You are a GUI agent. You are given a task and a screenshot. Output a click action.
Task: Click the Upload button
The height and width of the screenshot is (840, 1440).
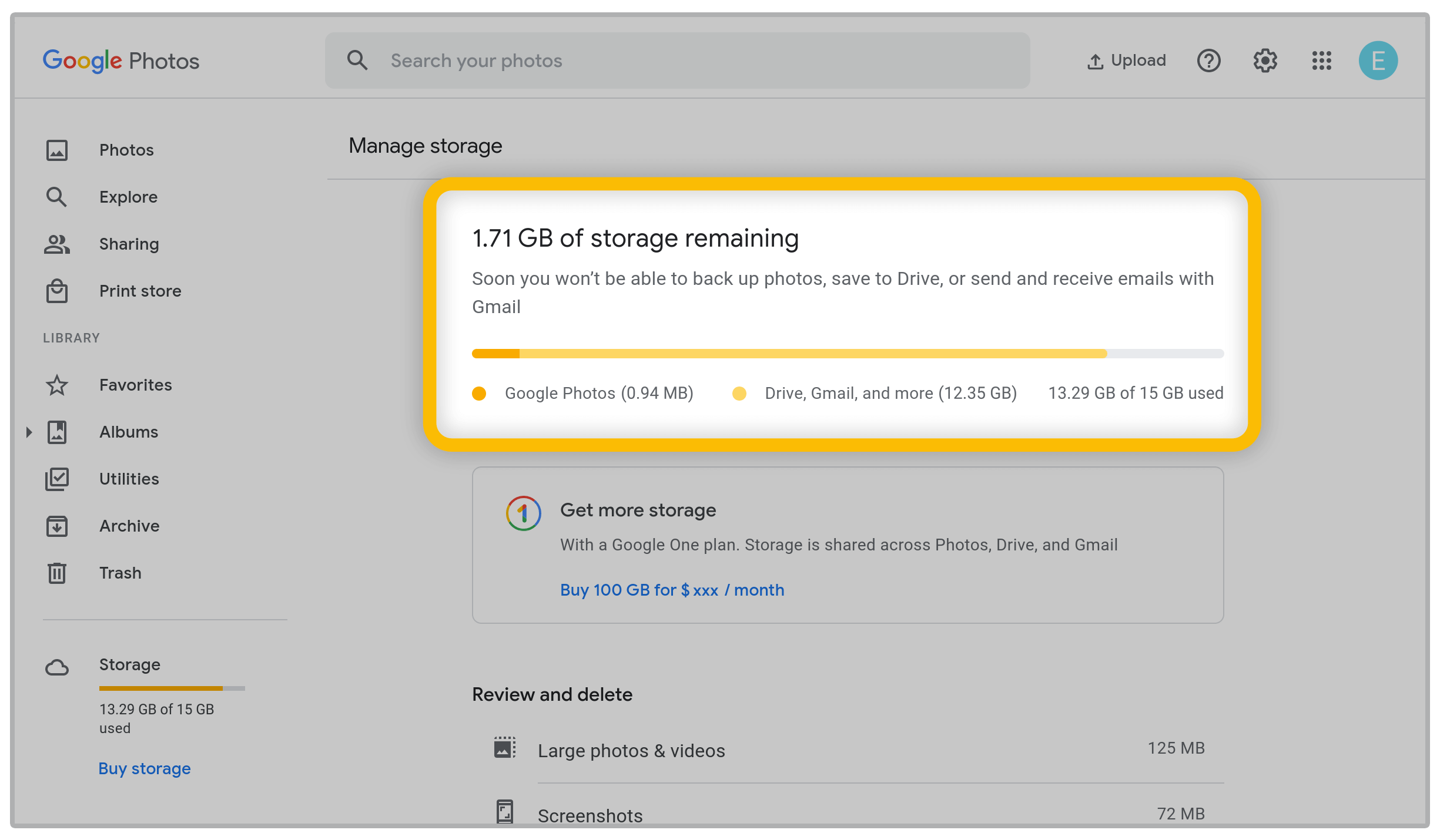[x=1126, y=61]
